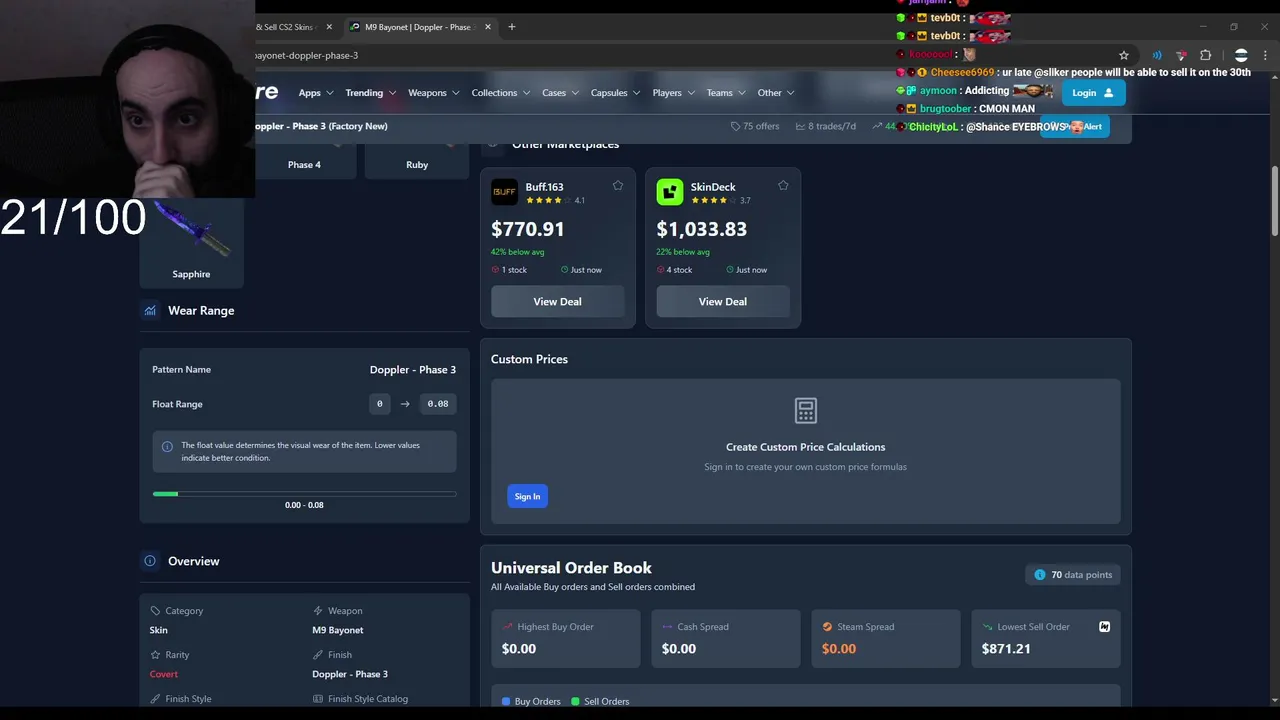This screenshot has height=720, width=1280.
Task: Expand the Other dropdown menu
Action: 776,93
